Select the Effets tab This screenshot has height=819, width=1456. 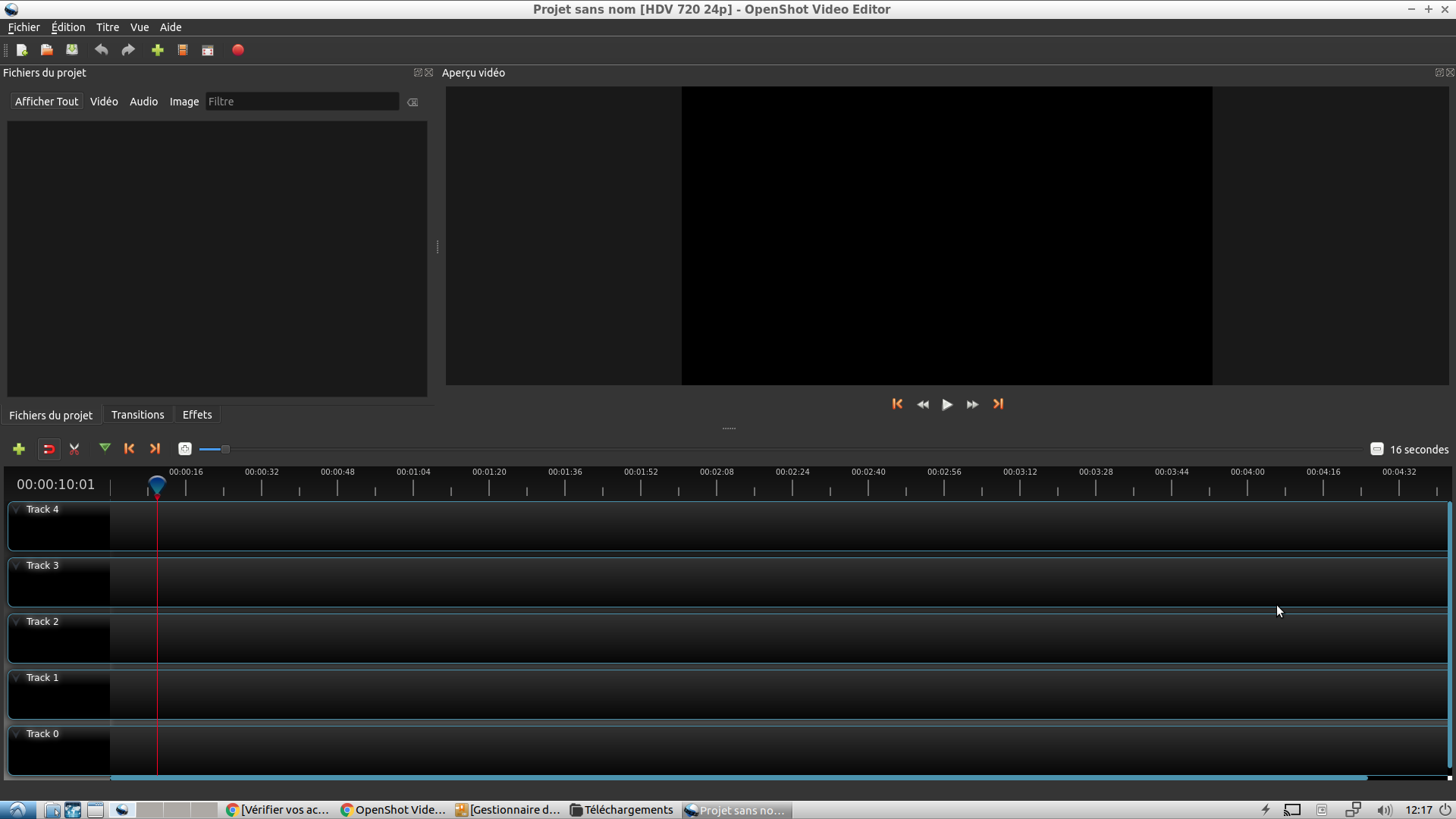coord(196,414)
